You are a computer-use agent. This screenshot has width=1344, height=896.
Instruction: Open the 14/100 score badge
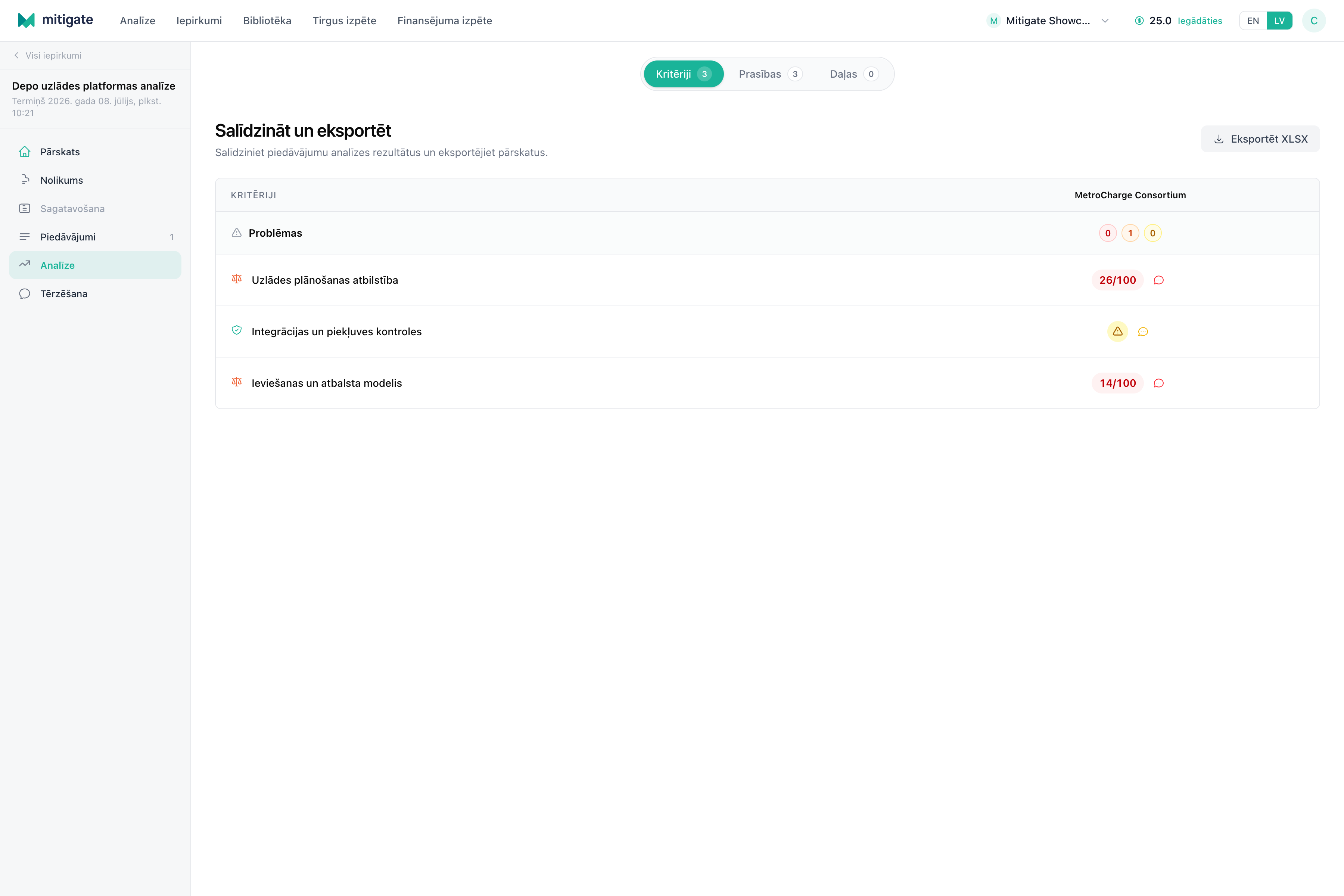(1117, 383)
